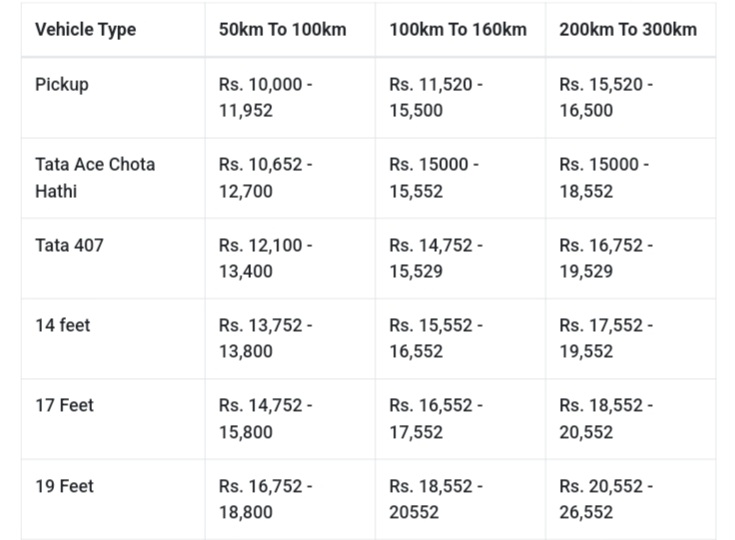Click 17 Feet price Rs. 16,552 - 17,552
The width and height of the screenshot is (735, 540).
pyautogui.click(x=436, y=419)
